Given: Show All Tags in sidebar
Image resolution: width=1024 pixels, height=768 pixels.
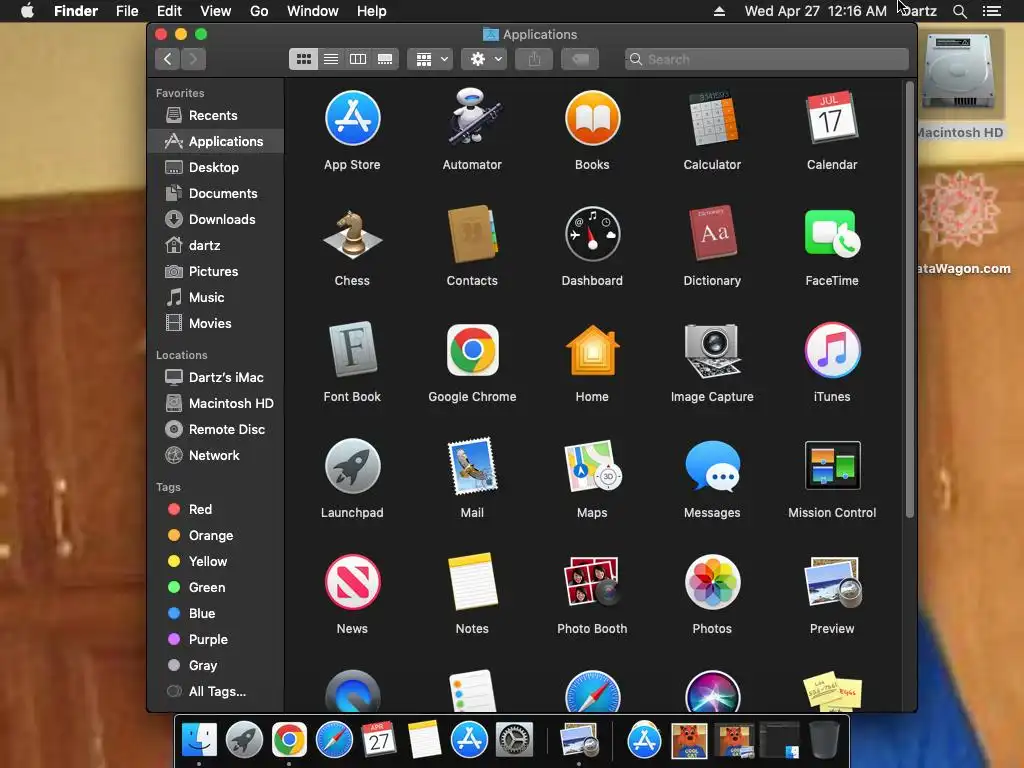Looking at the screenshot, I should [x=216, y=692].
